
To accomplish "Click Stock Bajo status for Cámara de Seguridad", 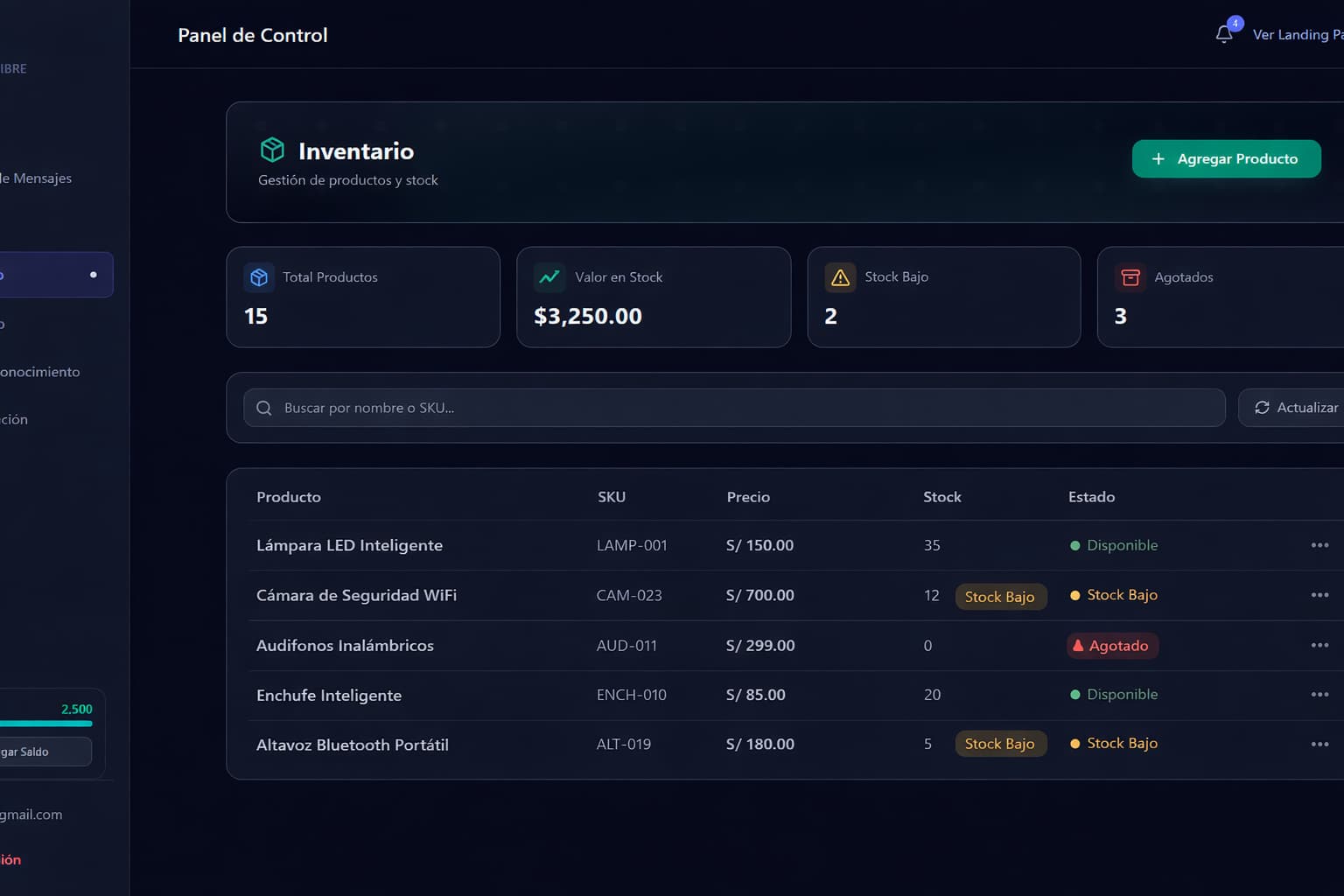I will pyautogui.click(x=1114, y=595).
